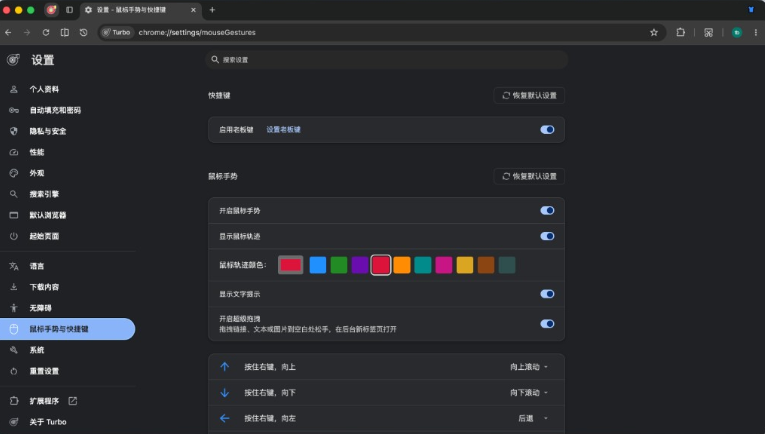This screenshot has height=434, width=765.
Task: Open the reading mode book icon in toolbar
Action: pos(64,32)
